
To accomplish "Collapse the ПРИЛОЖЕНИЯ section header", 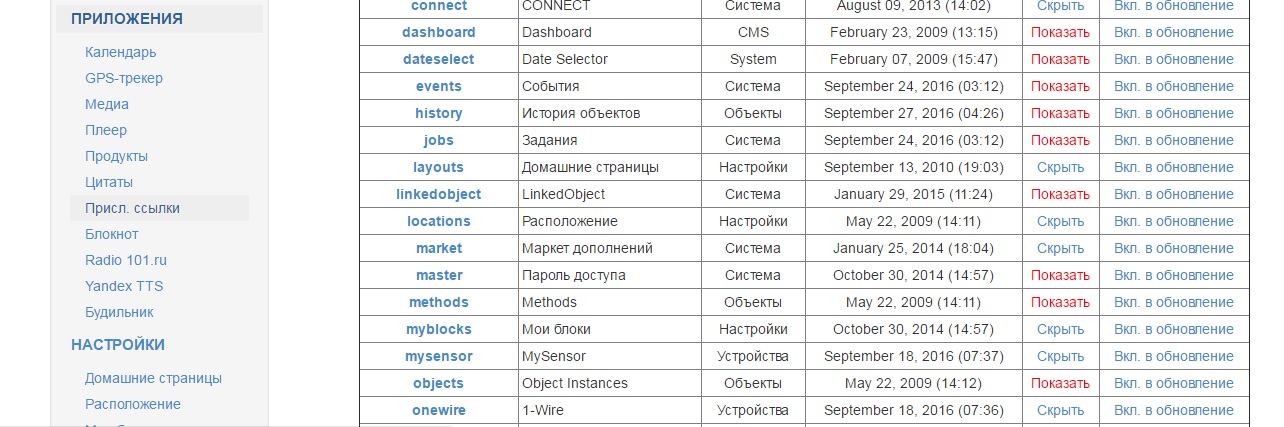I will [126, 19].
